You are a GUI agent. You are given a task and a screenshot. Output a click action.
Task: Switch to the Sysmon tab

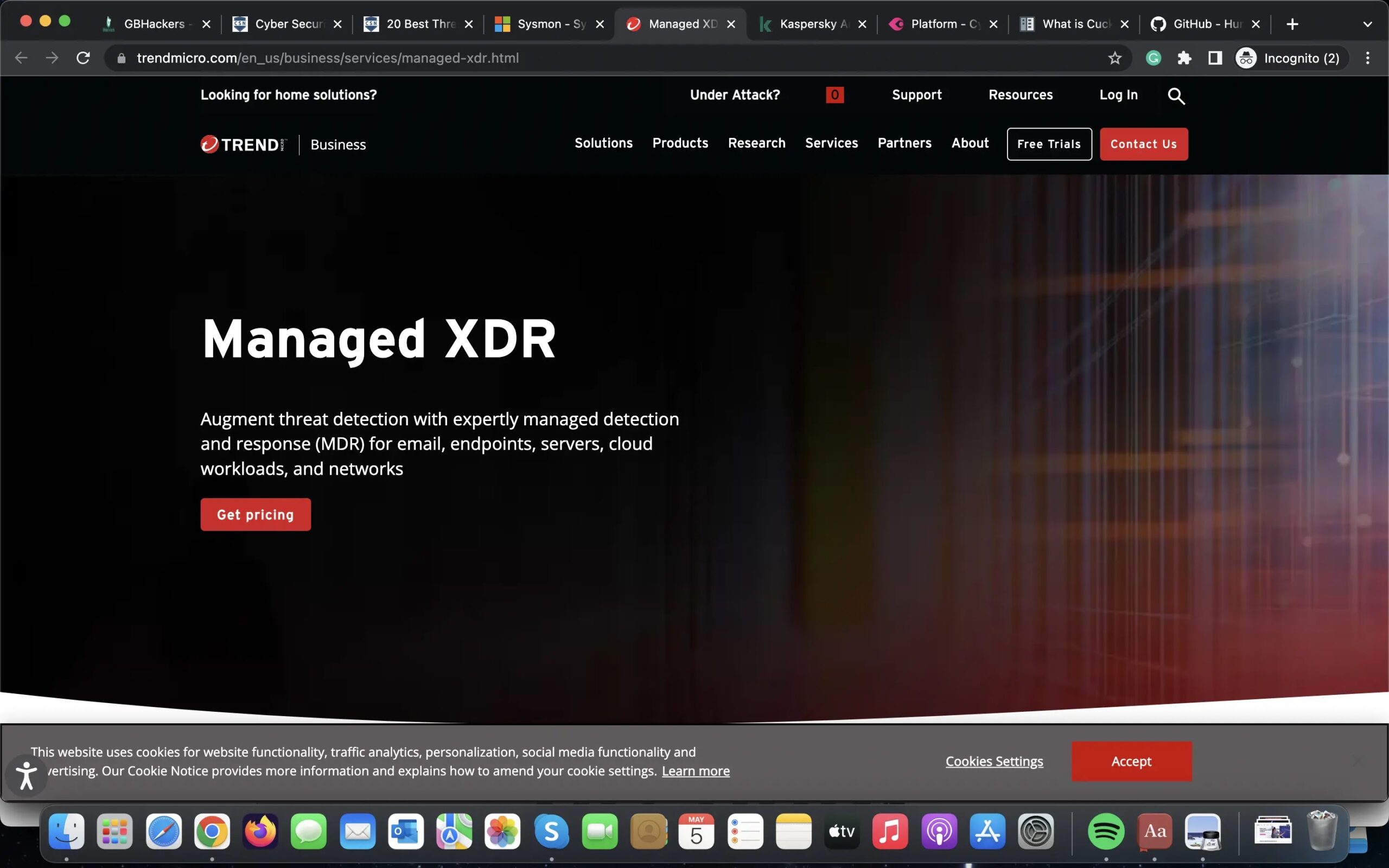(x=549, y=24)
